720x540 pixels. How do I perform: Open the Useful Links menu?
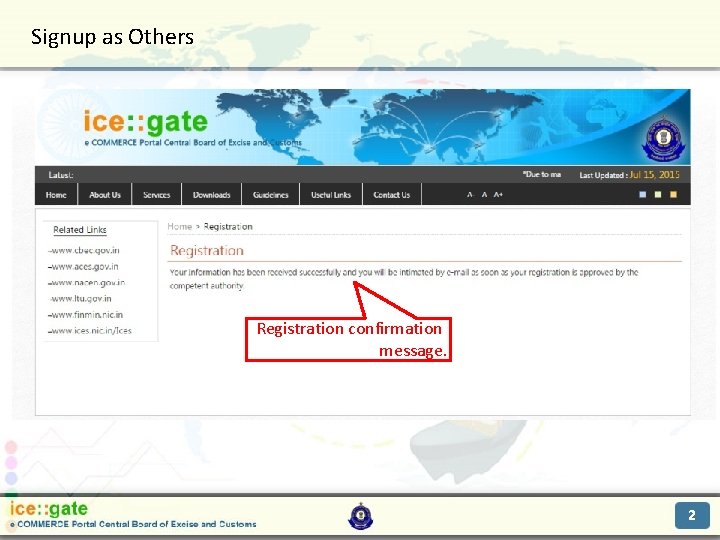[x=331, y=195]
